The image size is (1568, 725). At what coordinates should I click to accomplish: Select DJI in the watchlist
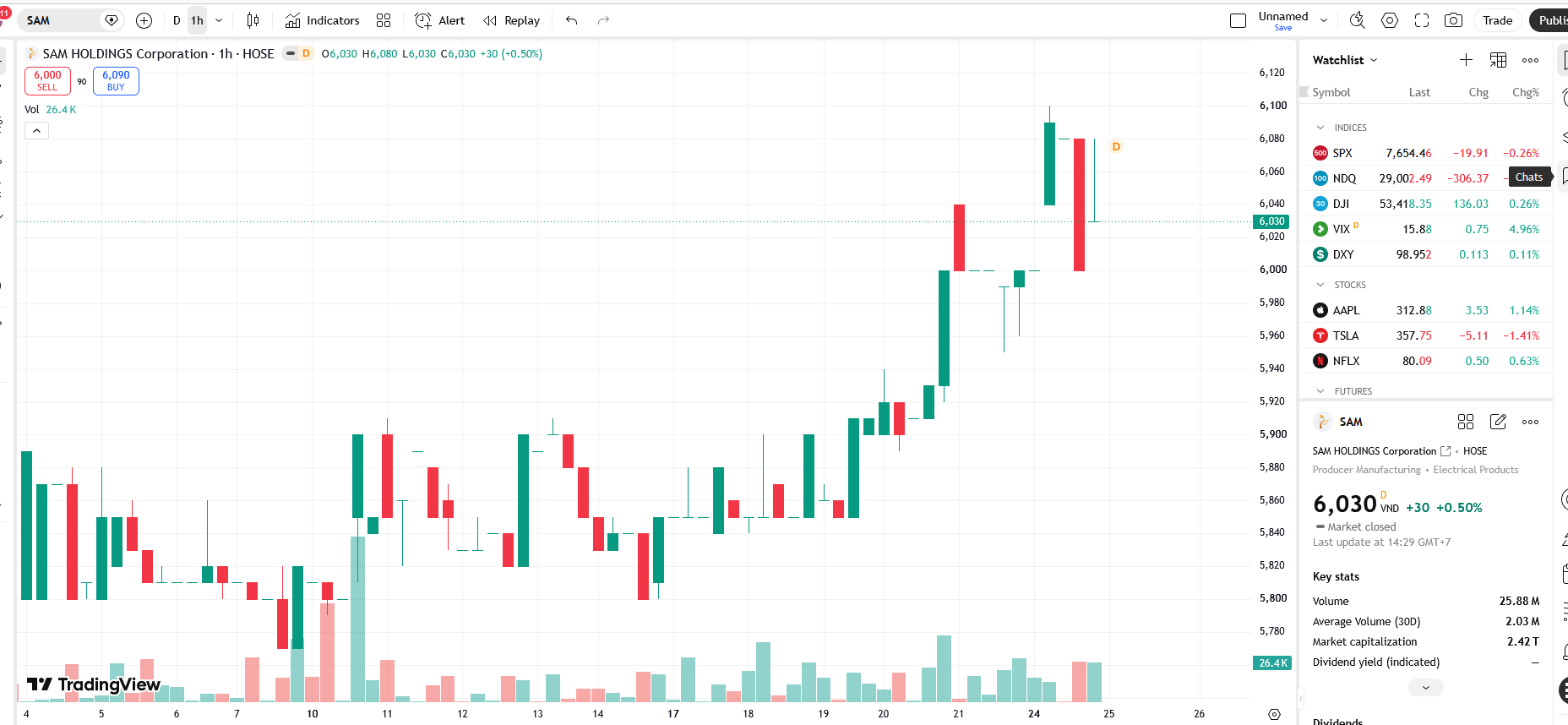pos(1426,204)
